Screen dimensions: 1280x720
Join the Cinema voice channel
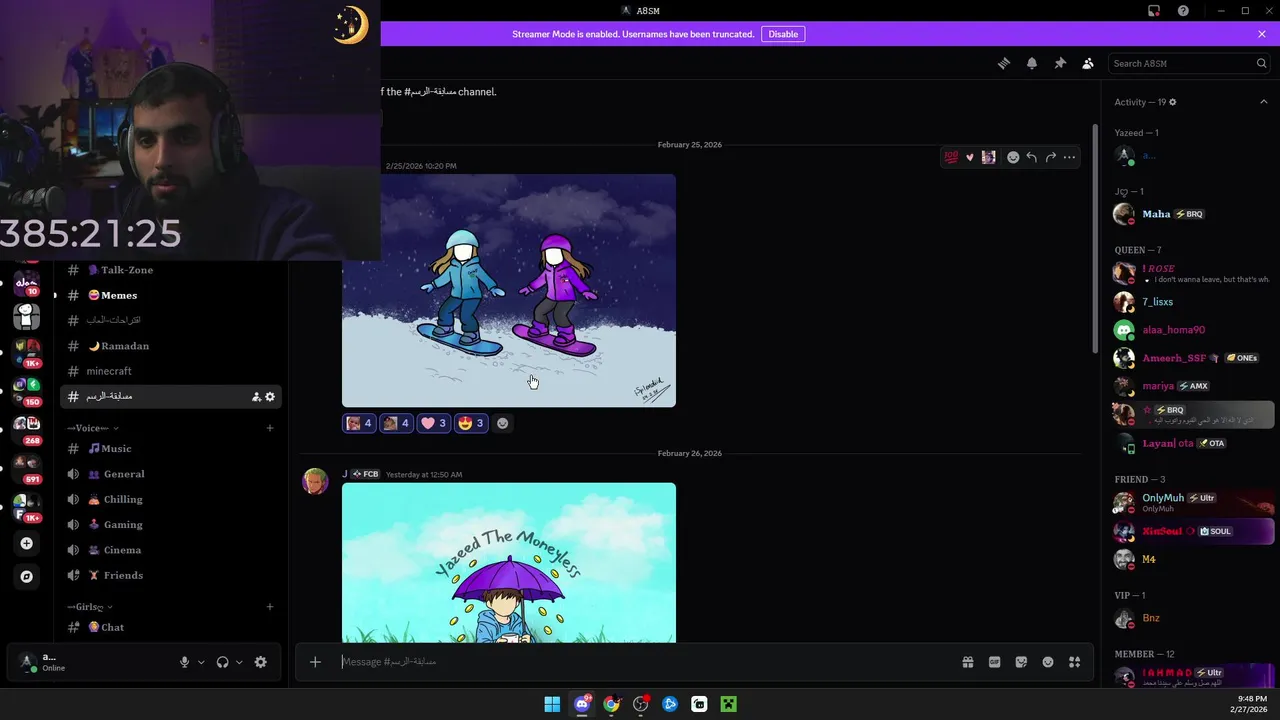pyautogui.click(x=170, y=550)
